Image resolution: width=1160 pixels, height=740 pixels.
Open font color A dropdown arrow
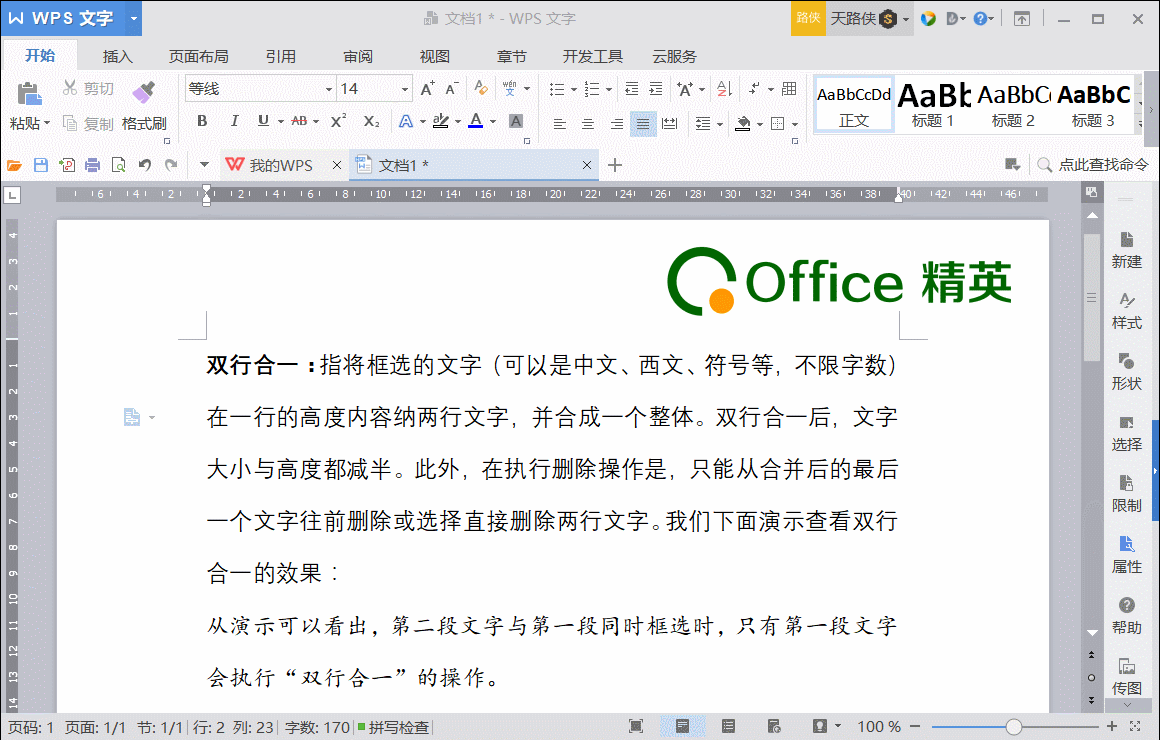[x=493, y=122]
